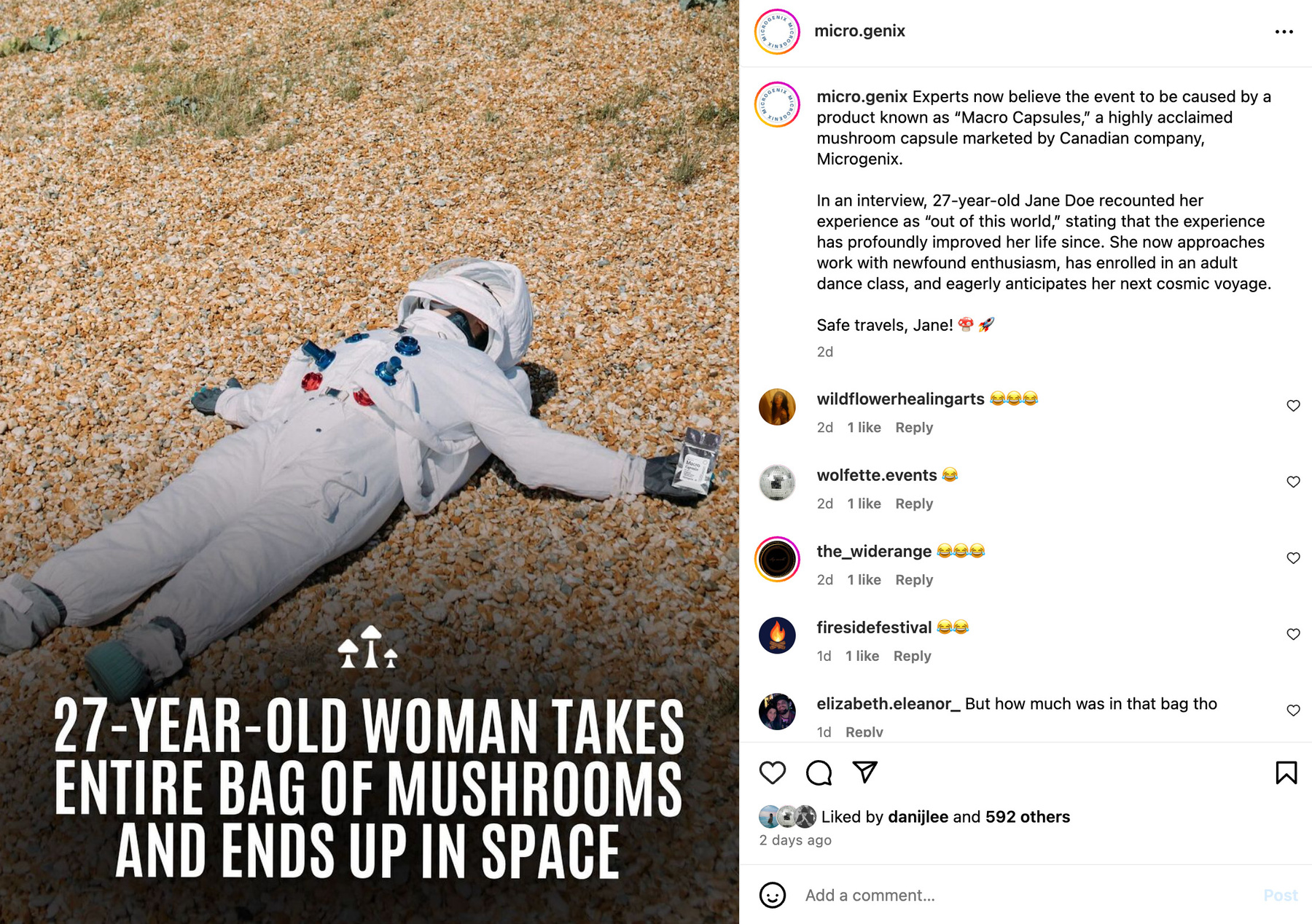Like the post with the heart icon
Screen dimensions: 1312x924
(773, 772)
